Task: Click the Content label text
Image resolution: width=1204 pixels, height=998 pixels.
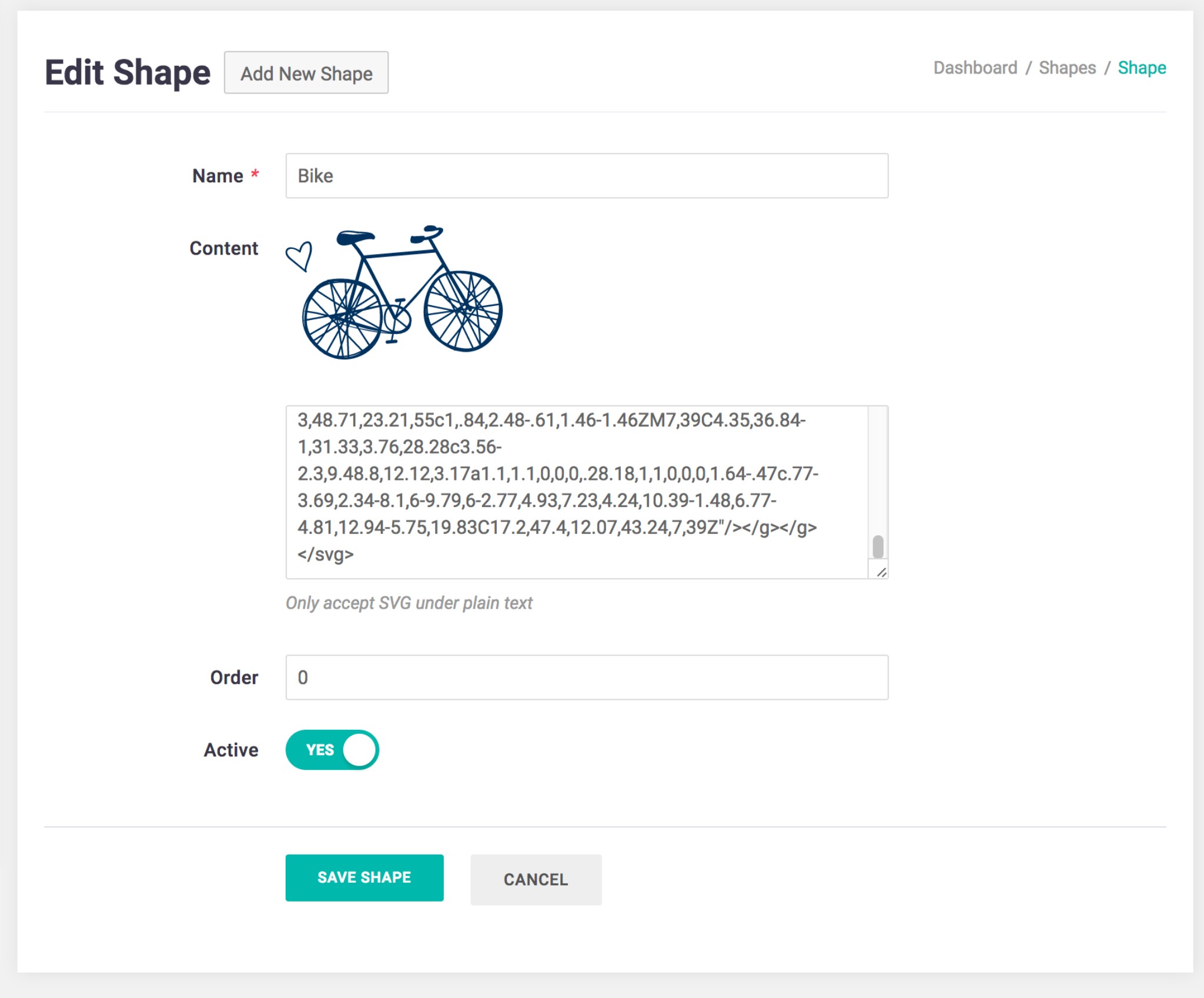Action: tap(223, 248)
